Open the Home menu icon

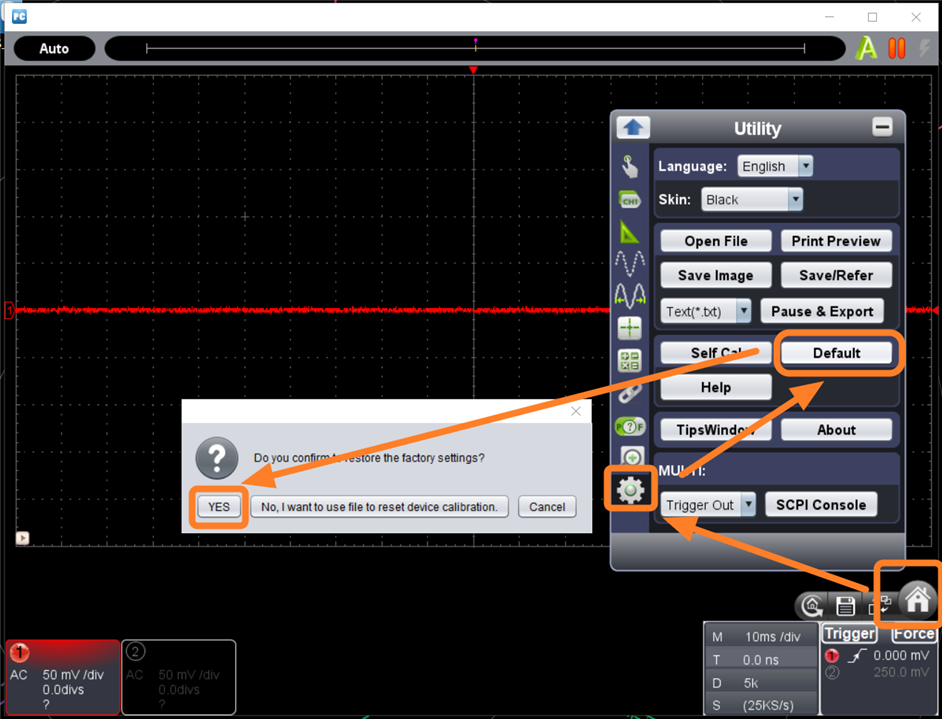pyautogui.click(x=917, y=599)
